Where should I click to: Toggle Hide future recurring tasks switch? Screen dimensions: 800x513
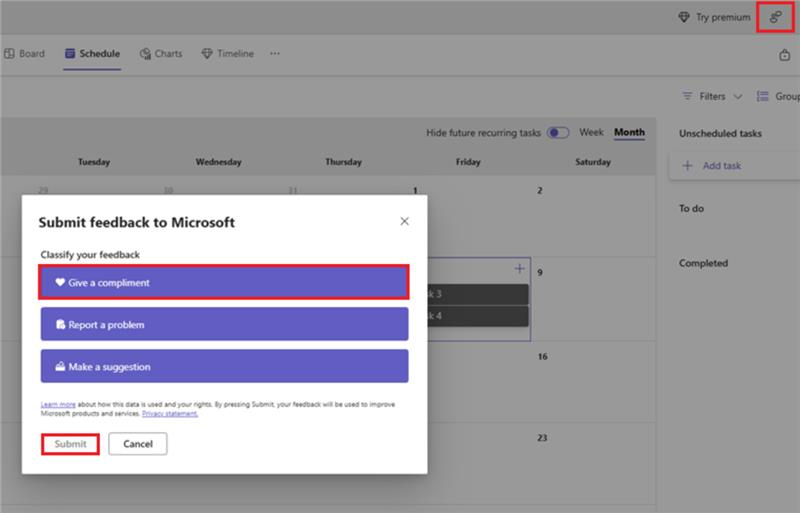pyautogui.click(x=558, y=133)
